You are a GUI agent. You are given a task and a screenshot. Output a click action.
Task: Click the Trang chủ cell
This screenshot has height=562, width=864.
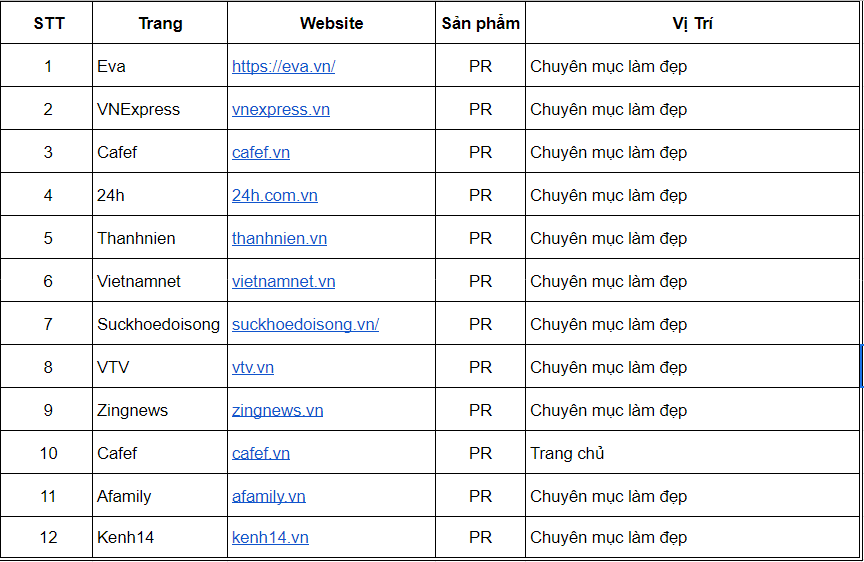[692, 453]
